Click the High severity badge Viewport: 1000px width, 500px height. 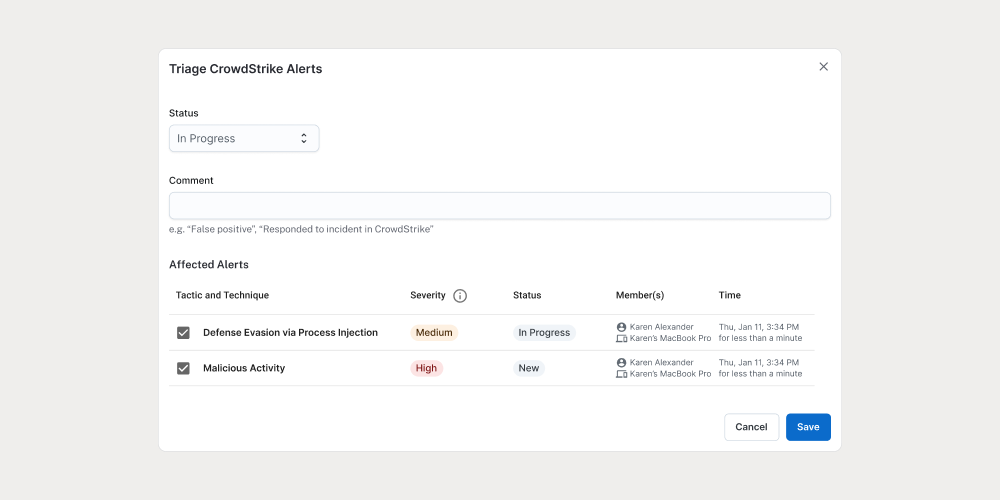pyautogui.click(x=426, y=368)
